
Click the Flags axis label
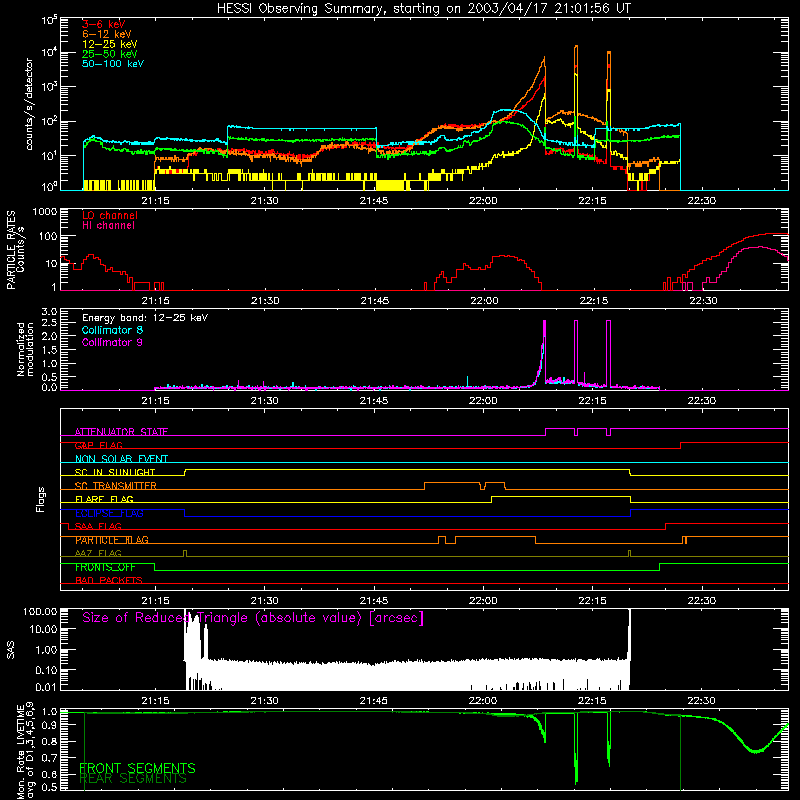coord(41,499)
